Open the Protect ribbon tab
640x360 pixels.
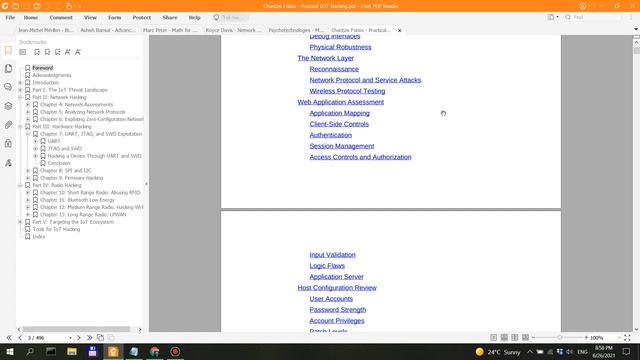142,18
